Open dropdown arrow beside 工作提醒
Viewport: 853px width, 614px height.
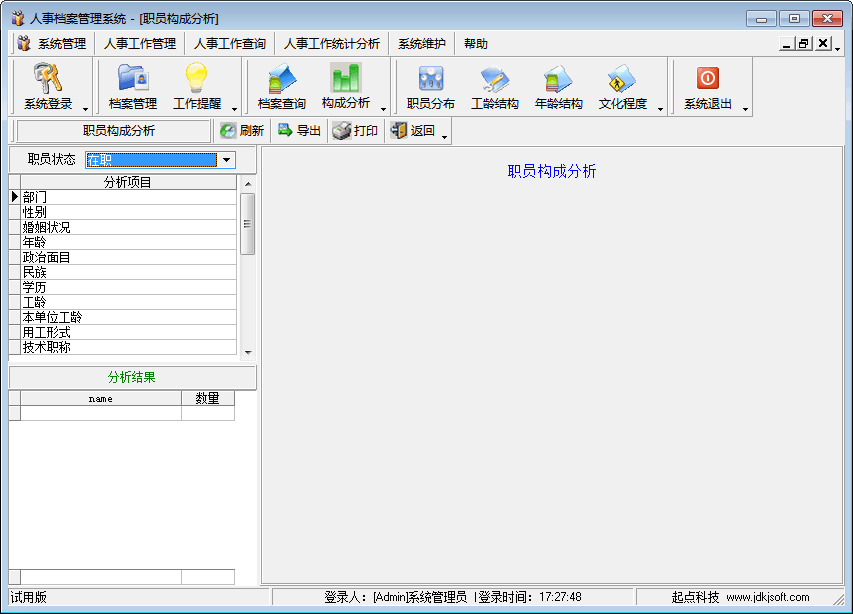pos(234,108)
